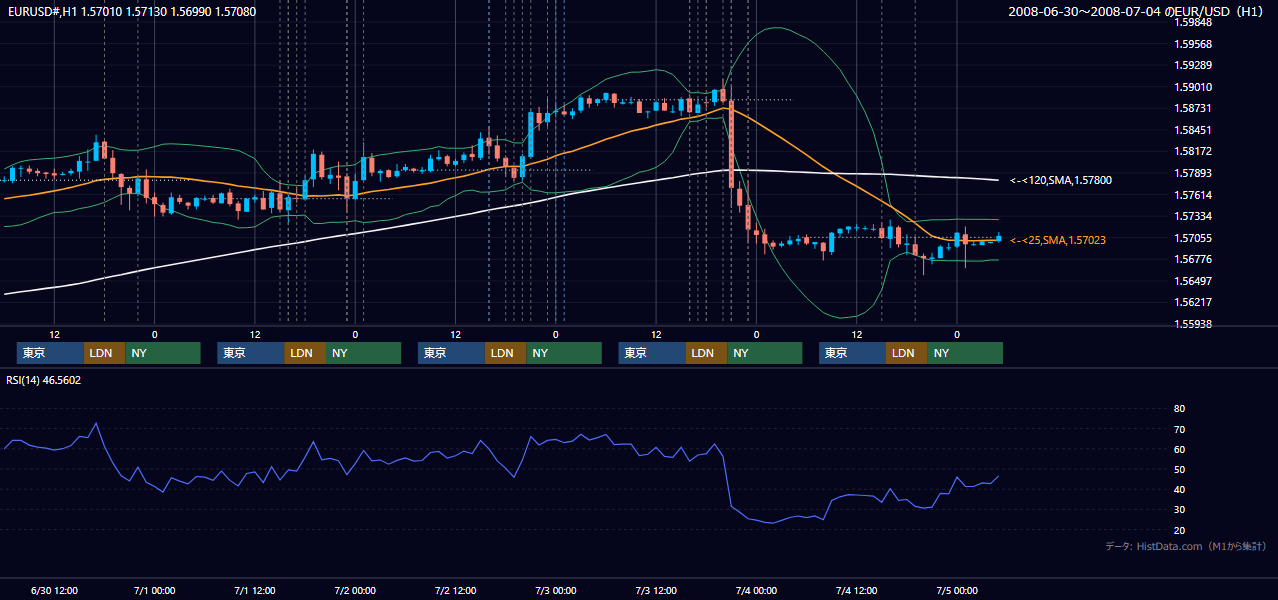
Task: Click the RSI scale value 20
Action: click(x=1179, y=530)
